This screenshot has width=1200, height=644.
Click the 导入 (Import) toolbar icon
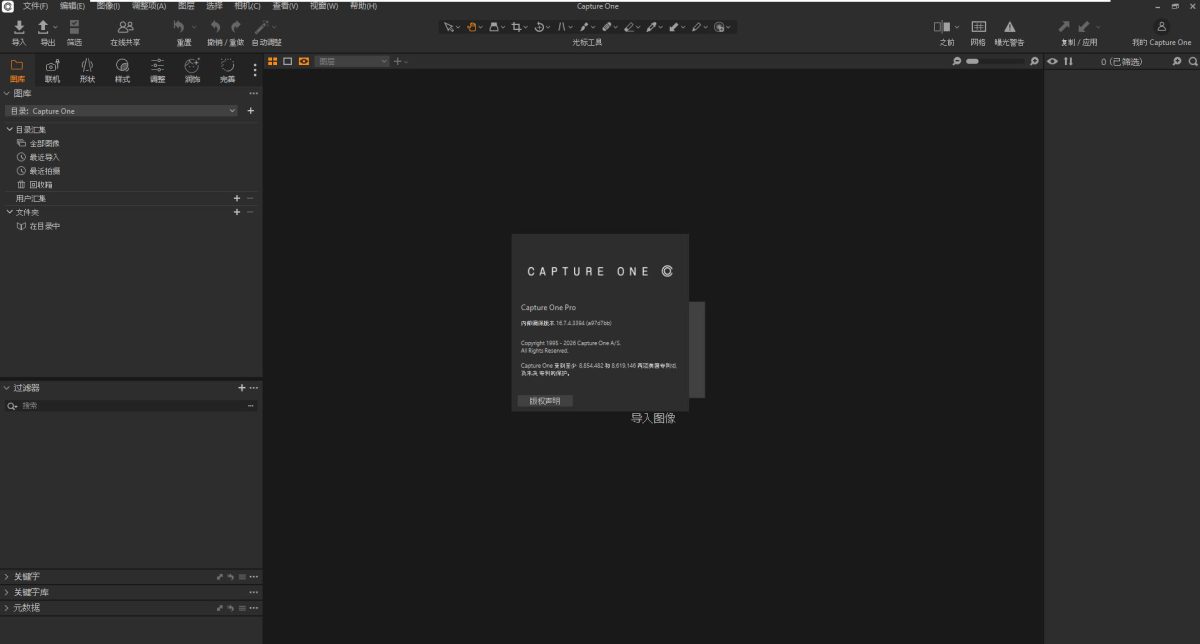click(x=19, y=27)
